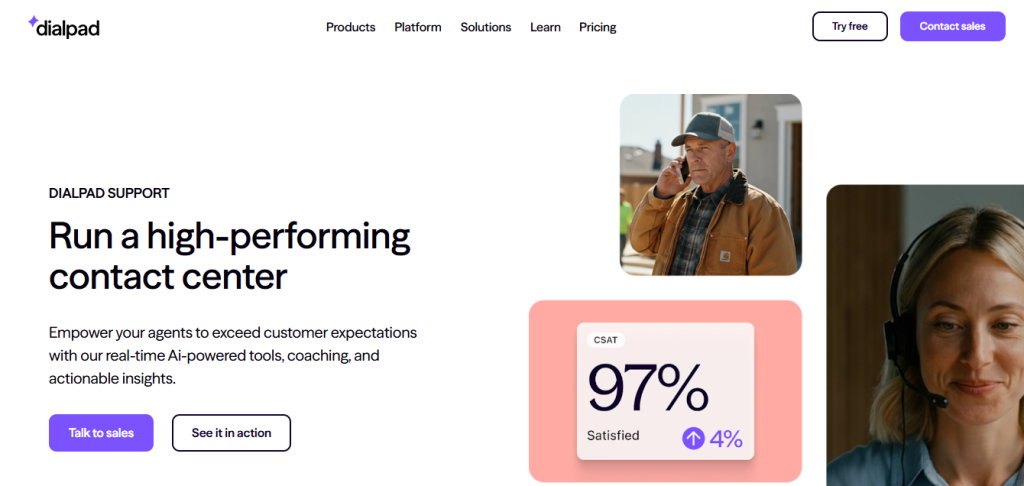Click the 4% increase value
This screenshot has width=1024, height=486.
[x=726, y=438]
